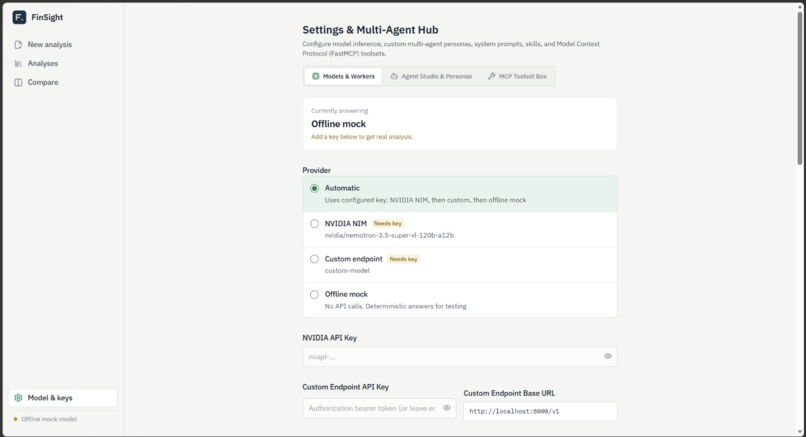
Task: Open Model & keys settings
Action: click(x=63, y=398)
